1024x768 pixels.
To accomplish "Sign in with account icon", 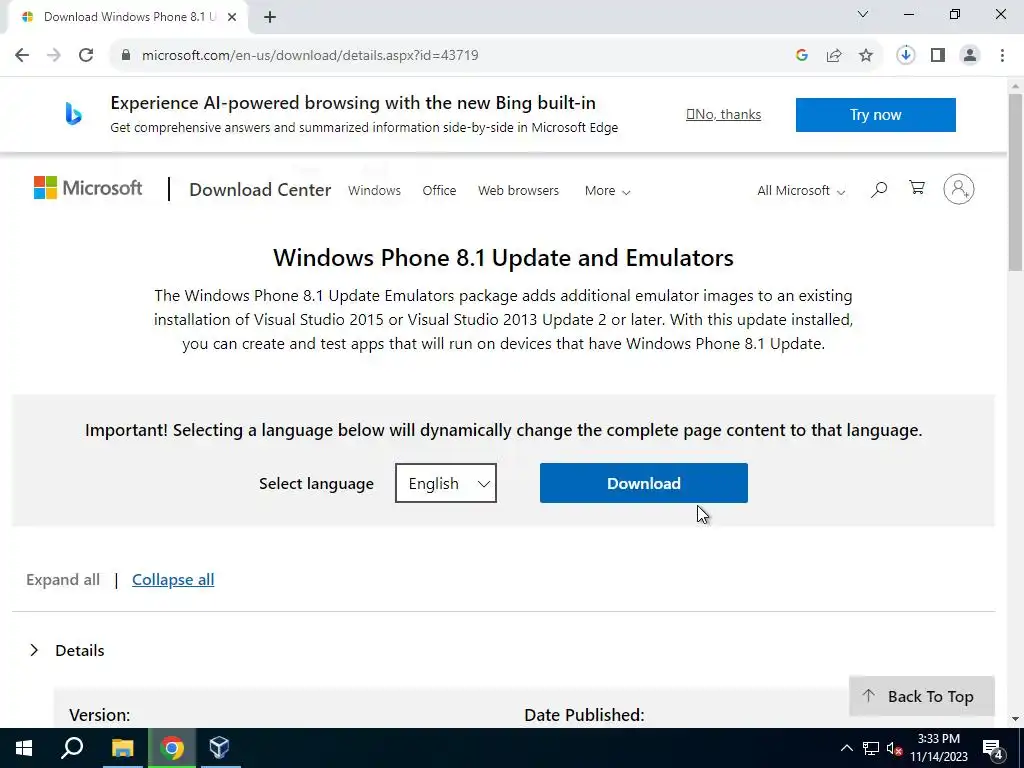I will 959,189.
